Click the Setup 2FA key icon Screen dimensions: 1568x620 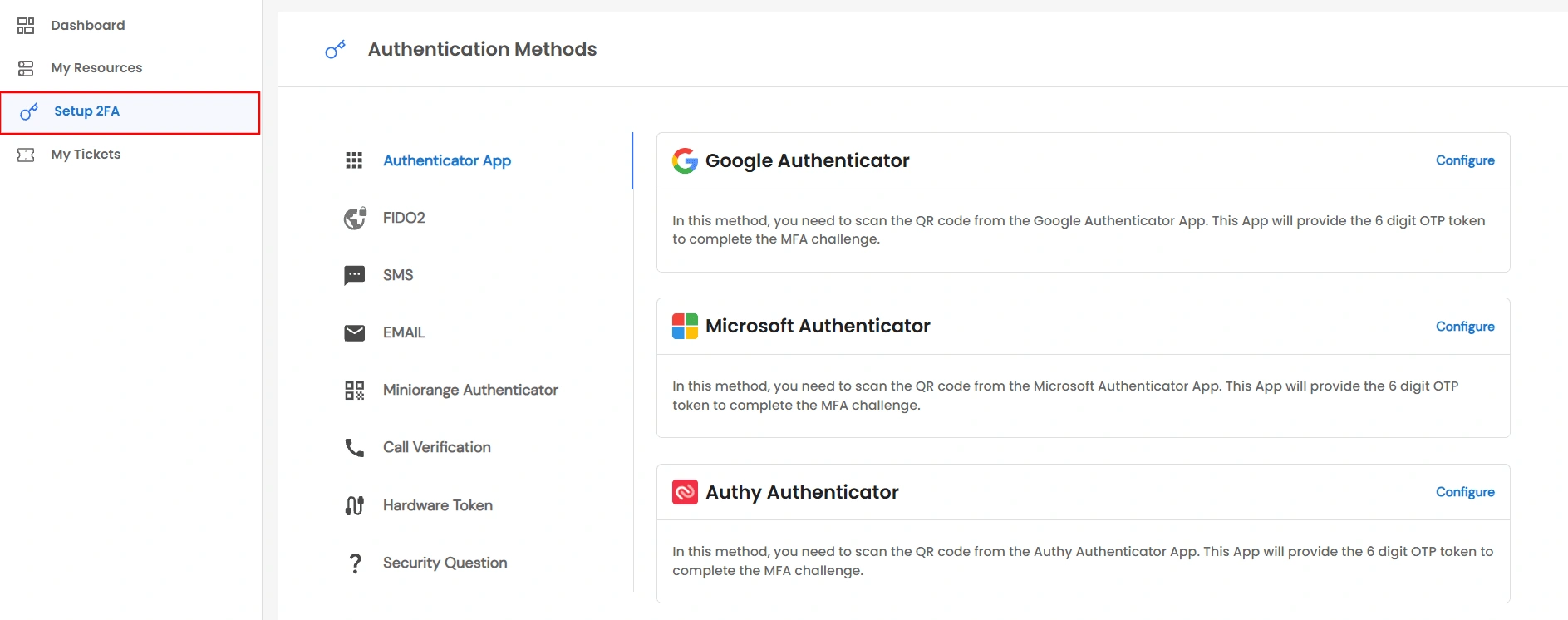click(29, 111)
